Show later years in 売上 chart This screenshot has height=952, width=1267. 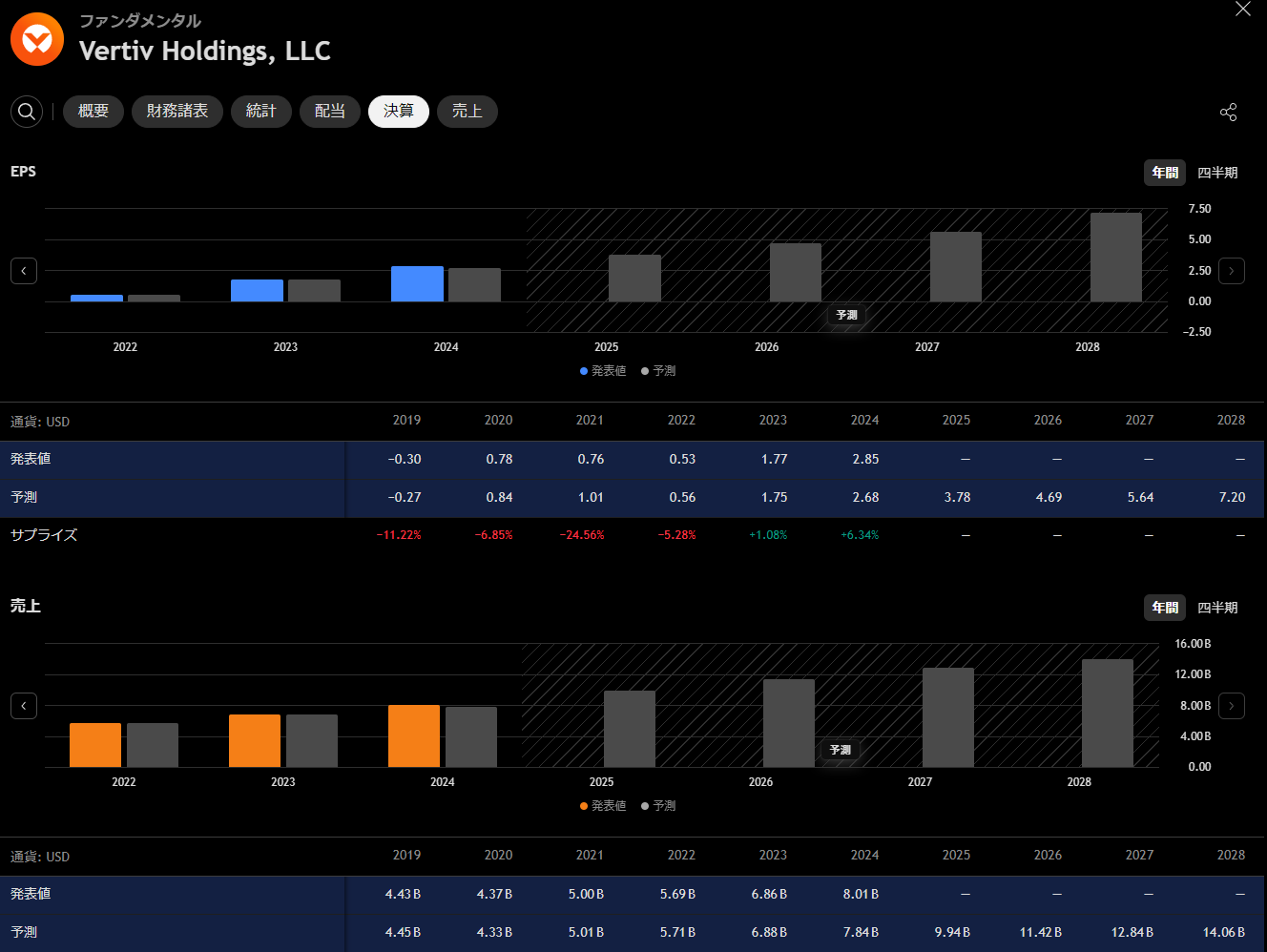click(x=1232, y=706)
